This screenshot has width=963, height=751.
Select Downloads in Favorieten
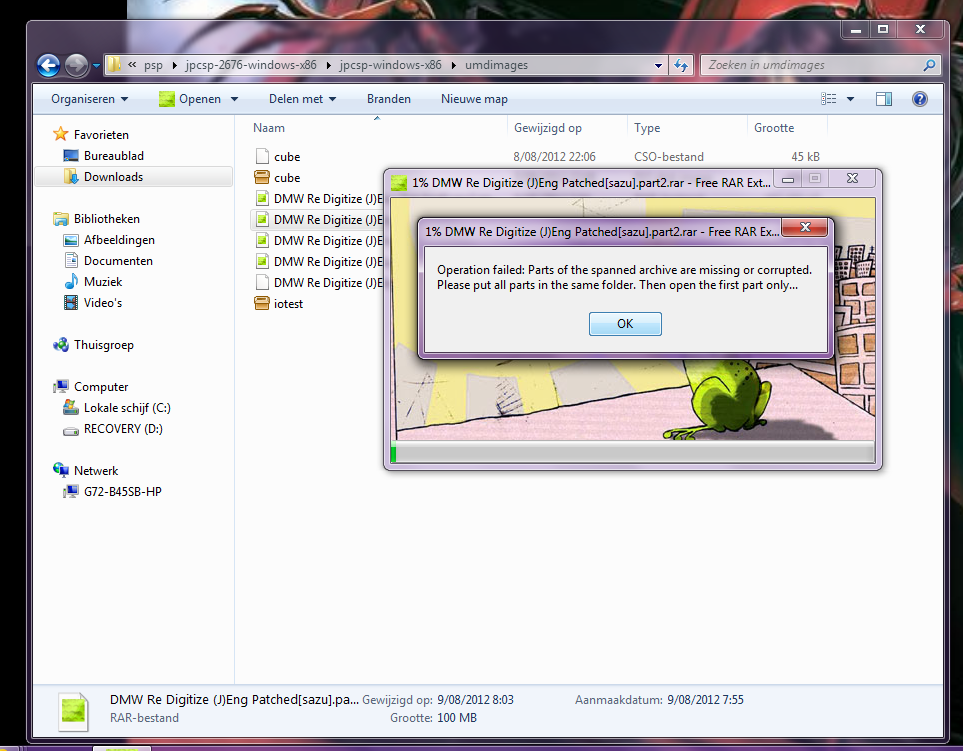[x=113, y=177]
